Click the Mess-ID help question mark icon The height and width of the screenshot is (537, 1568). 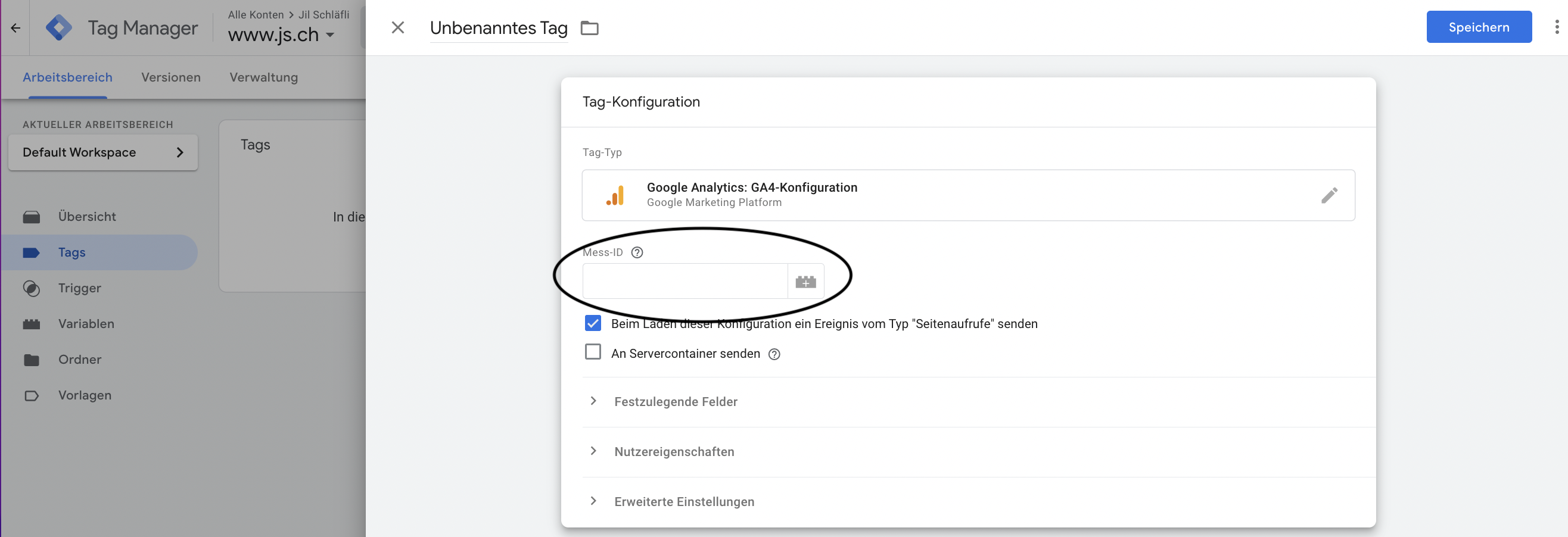(637, 252)
